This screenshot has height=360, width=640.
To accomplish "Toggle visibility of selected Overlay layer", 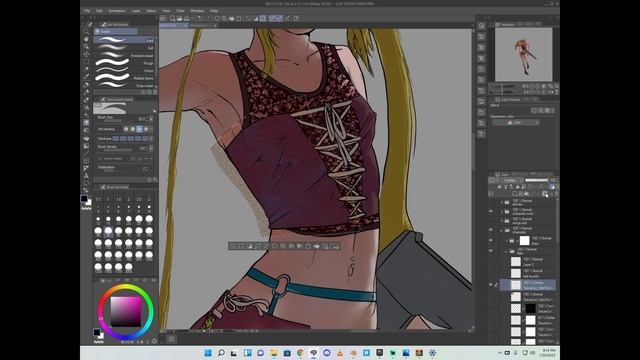I will click(491, 285).
